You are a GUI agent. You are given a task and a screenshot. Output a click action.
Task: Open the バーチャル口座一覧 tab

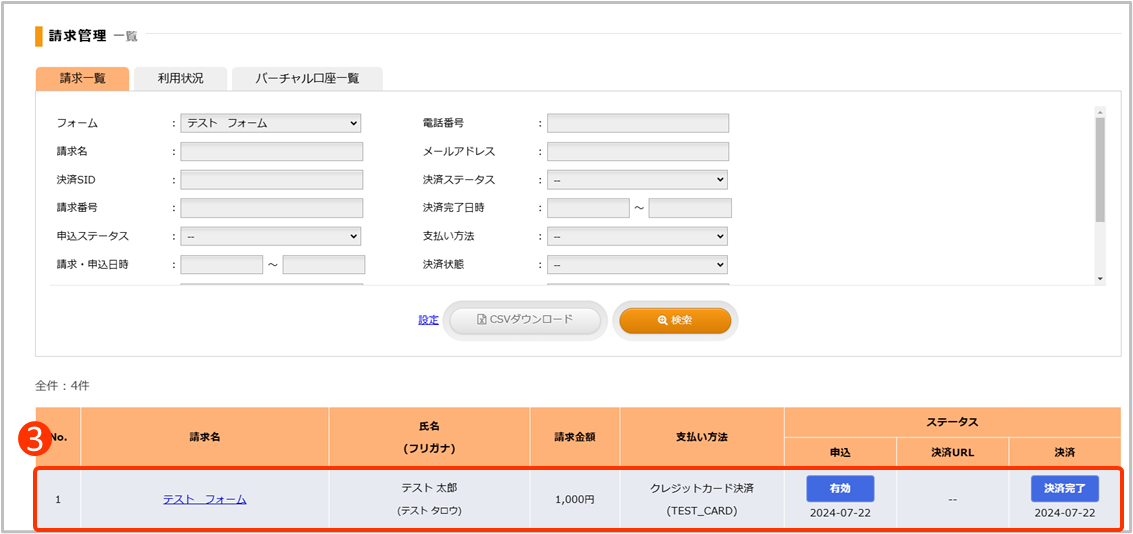coord(307,79)
